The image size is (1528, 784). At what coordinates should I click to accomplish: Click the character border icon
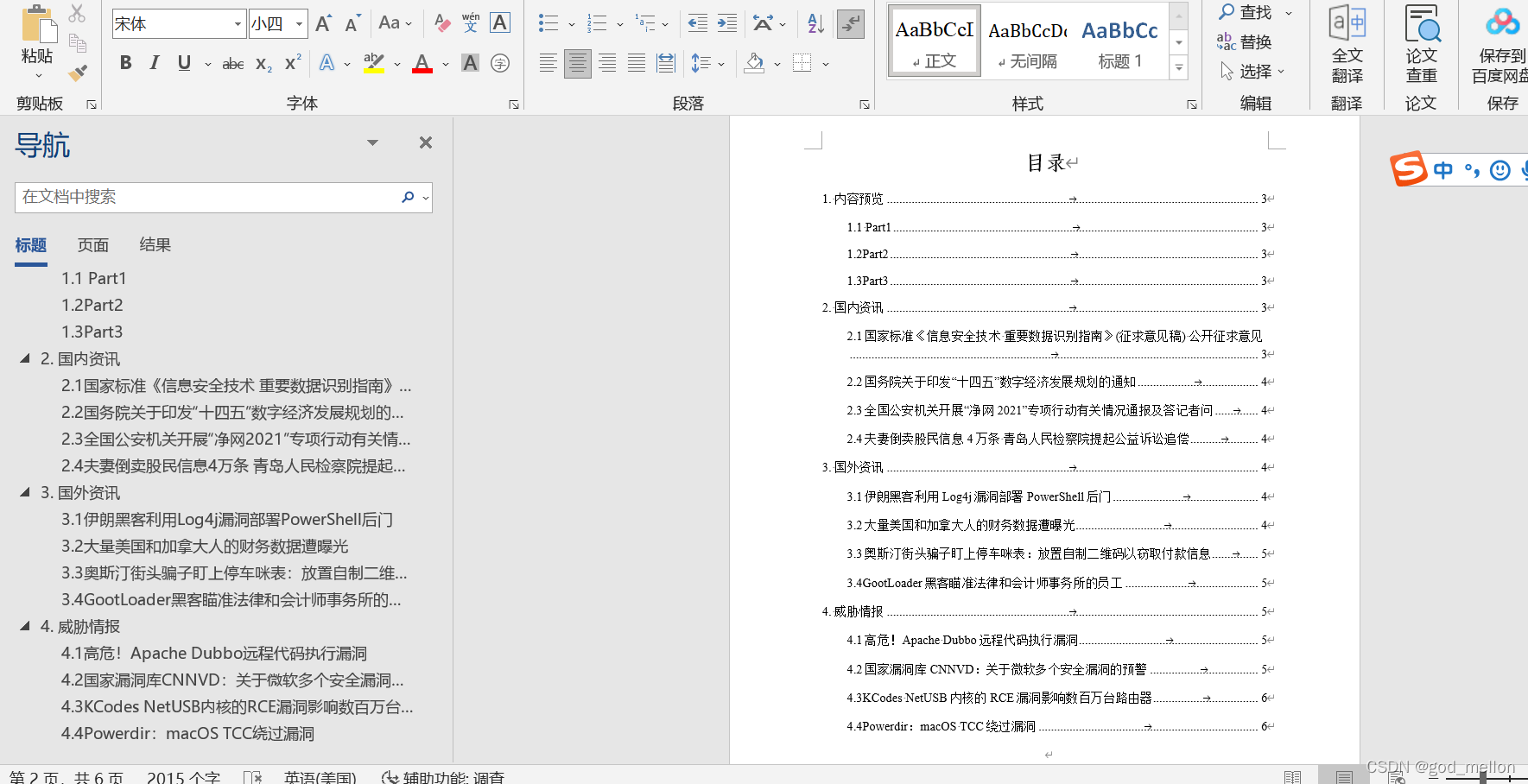500,23
